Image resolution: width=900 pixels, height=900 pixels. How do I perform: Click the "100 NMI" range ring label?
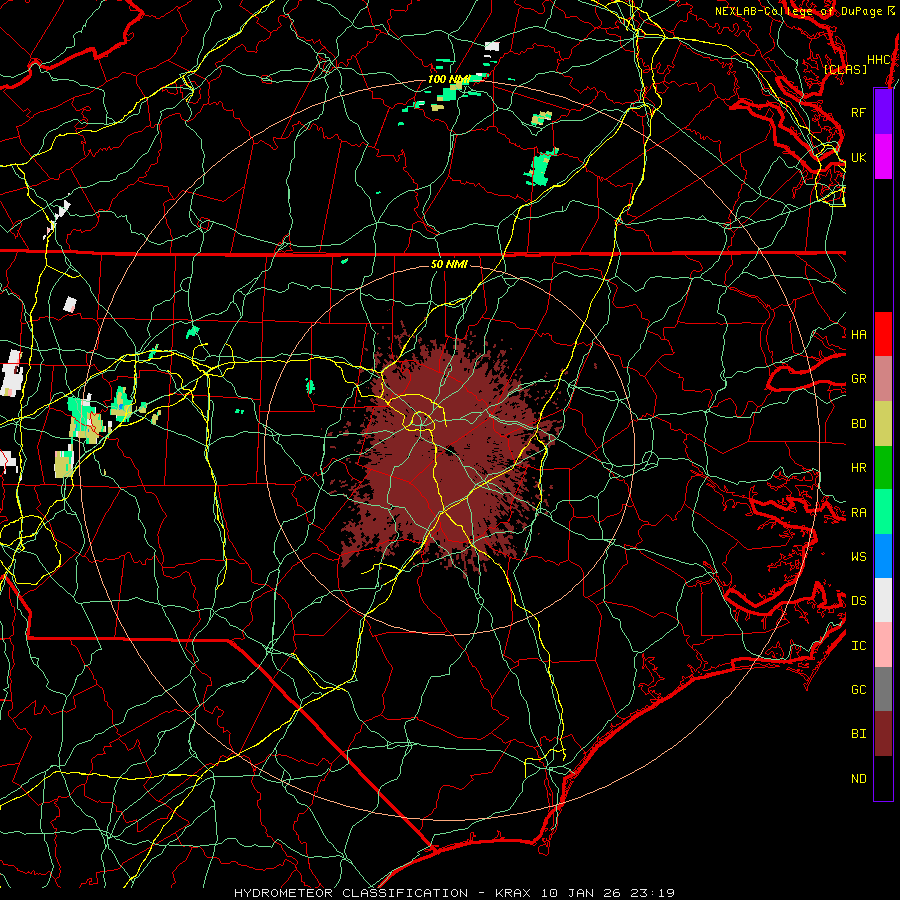coord(448,79)
